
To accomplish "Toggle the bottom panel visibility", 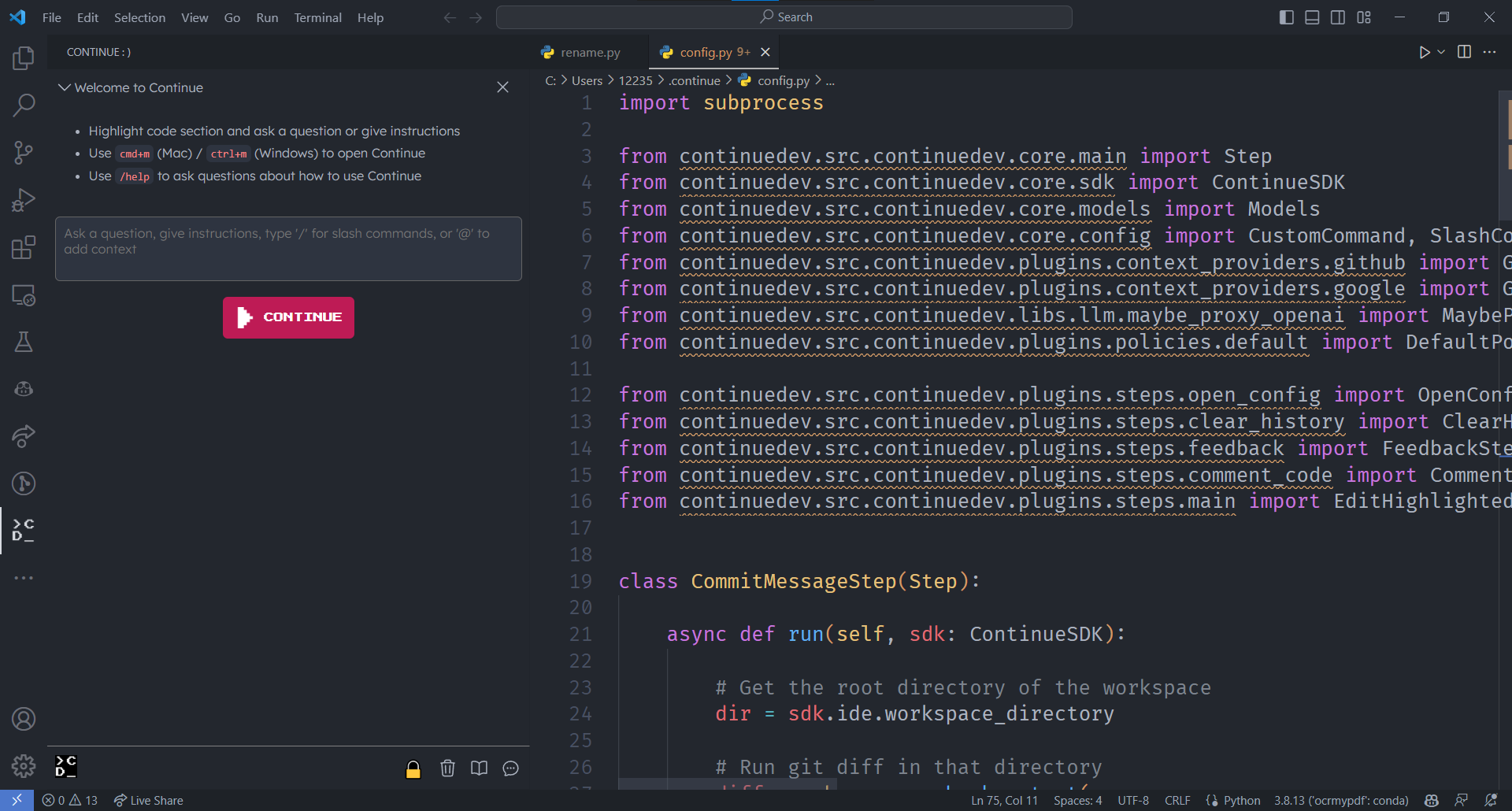I will (1311, 17).
